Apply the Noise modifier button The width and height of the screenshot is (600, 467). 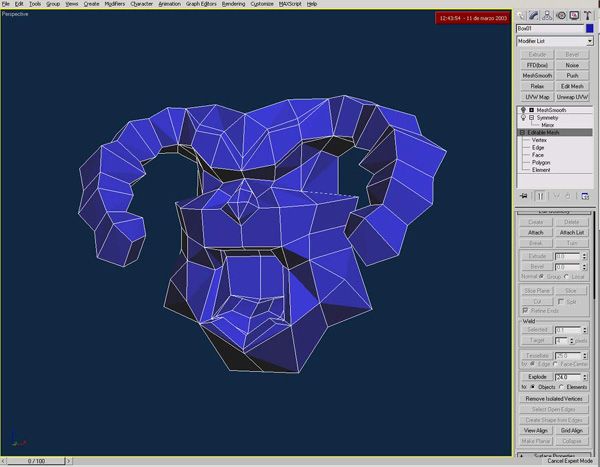(572, 65)
